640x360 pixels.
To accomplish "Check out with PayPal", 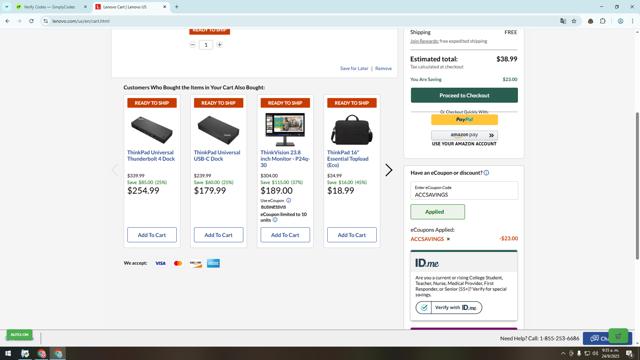I will pyautogui.click(x=464, y=120).
